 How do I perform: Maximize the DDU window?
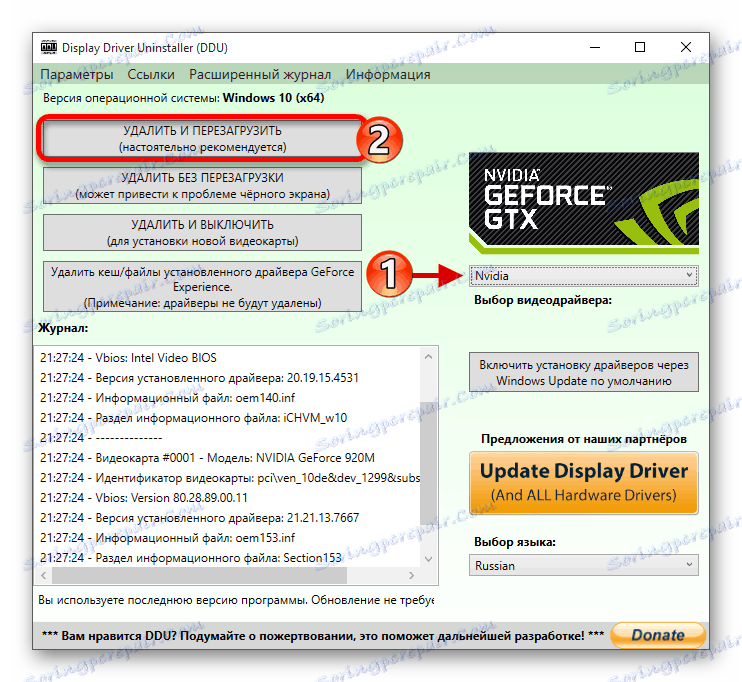[x=640, y=47]
